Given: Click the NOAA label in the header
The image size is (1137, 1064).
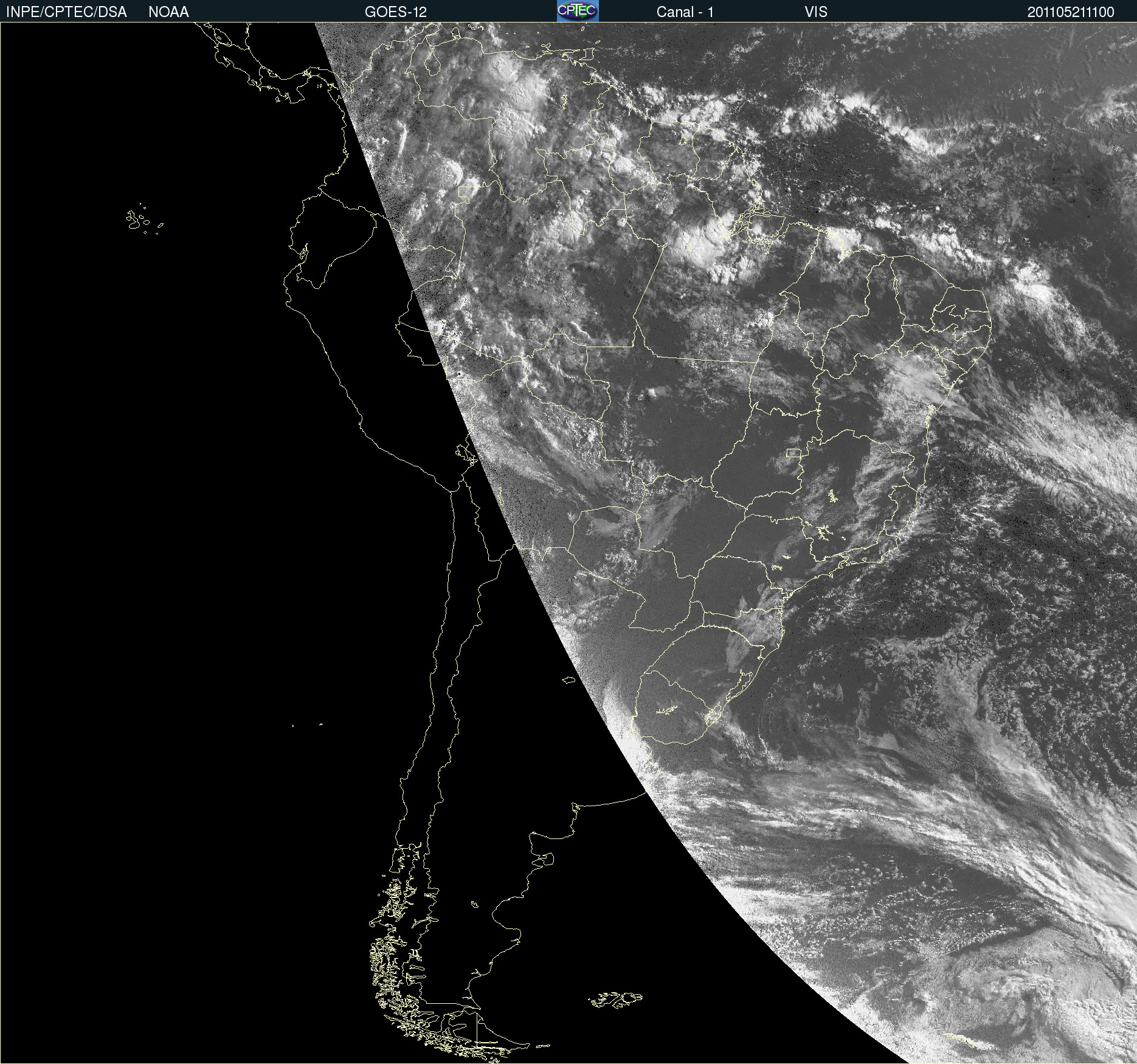Looking at the screenshot, I should point(168,12).
